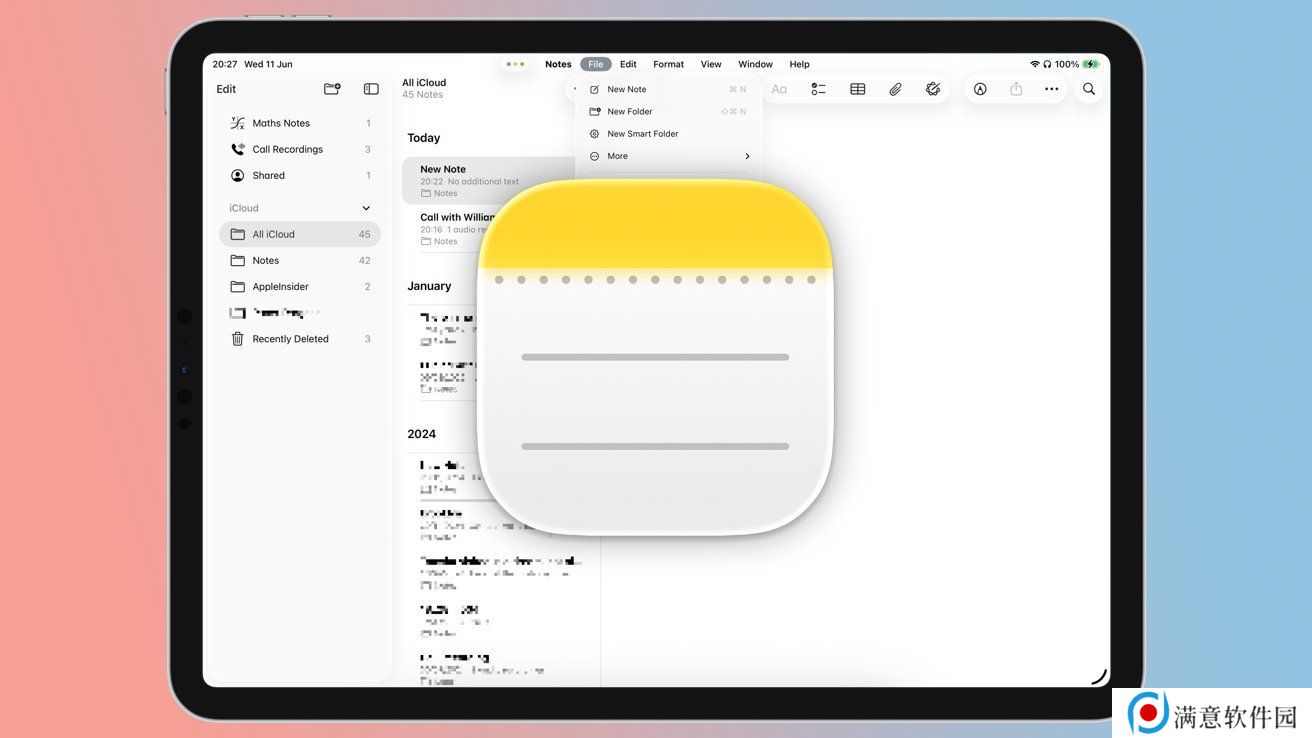Viewport: 1312px width, 738px height.
Task: Open the Edit menu in menu bar
Action: click(x=628, y=64)
